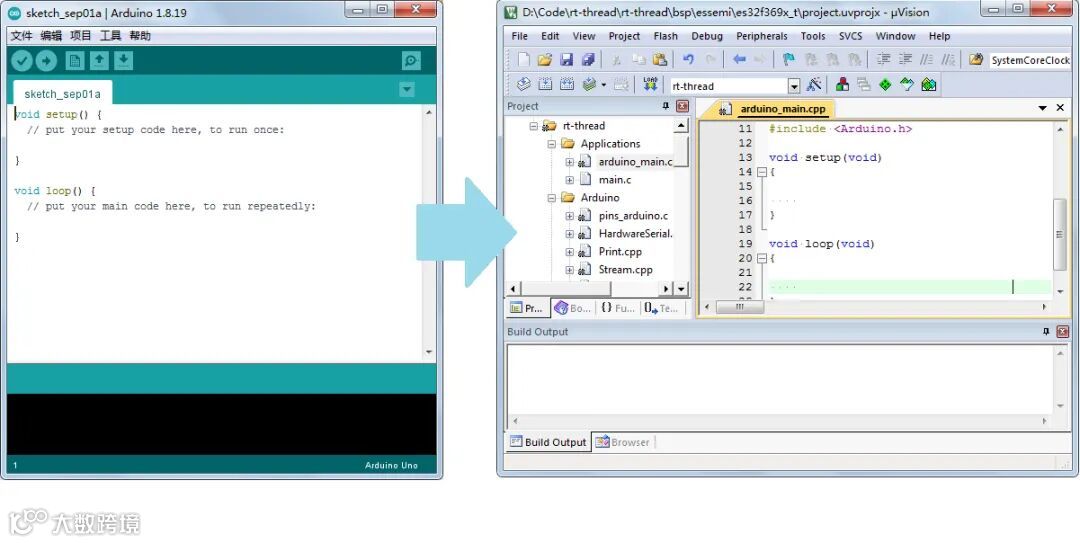Switch to the Browser tab

tap(623, 442)
